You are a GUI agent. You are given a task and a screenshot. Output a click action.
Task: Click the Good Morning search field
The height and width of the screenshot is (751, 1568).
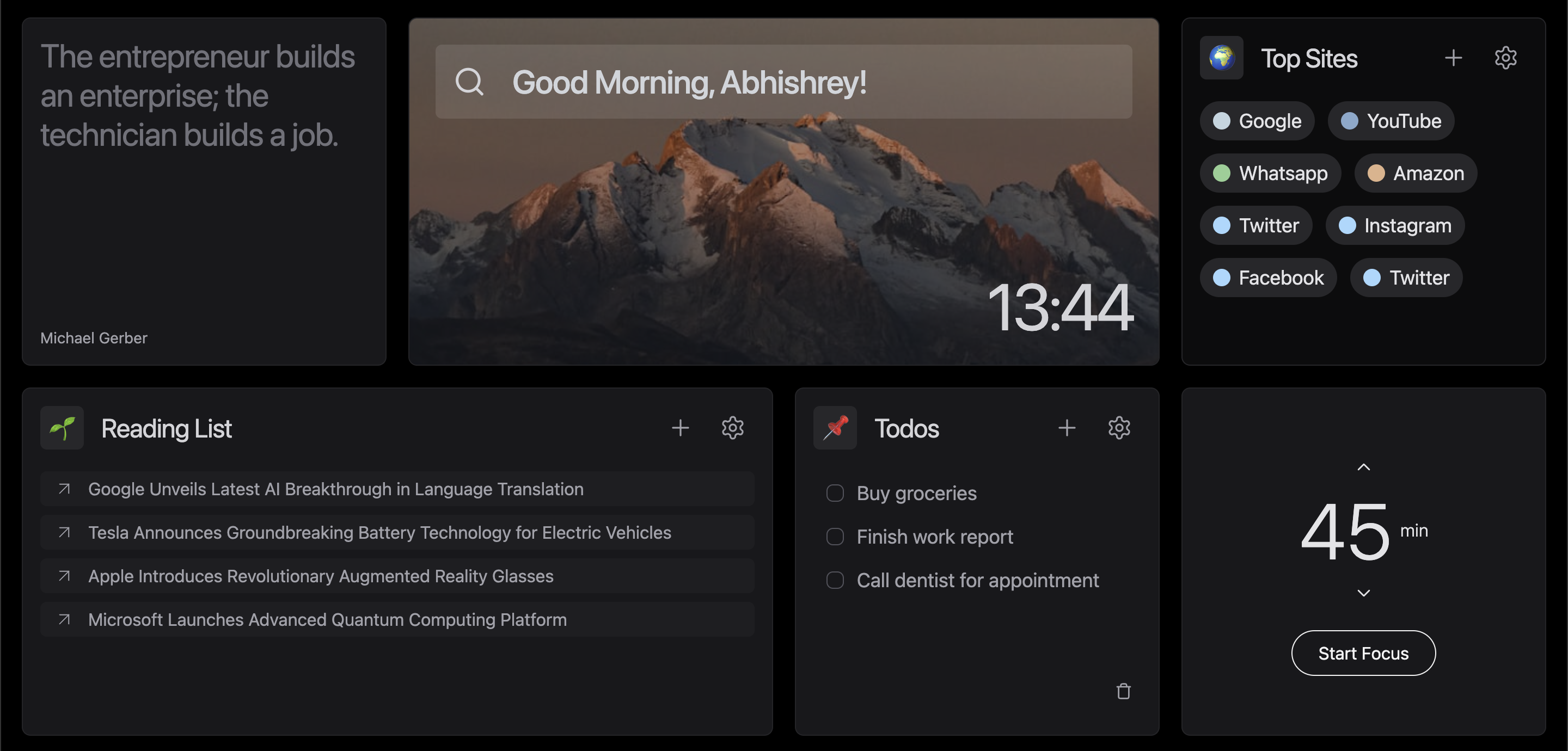(783, 82)
